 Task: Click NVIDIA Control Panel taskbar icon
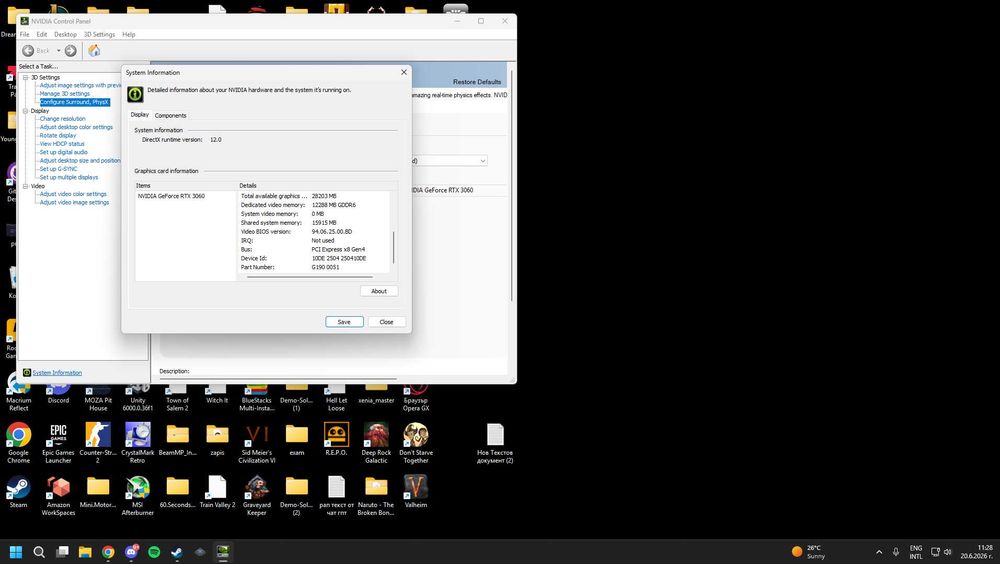tap(223, 552)
